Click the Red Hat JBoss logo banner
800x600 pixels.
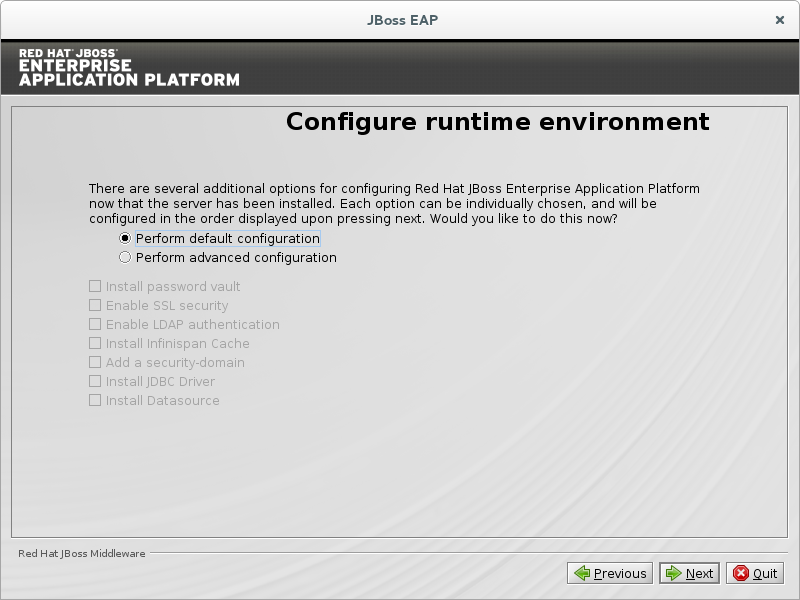129,67
